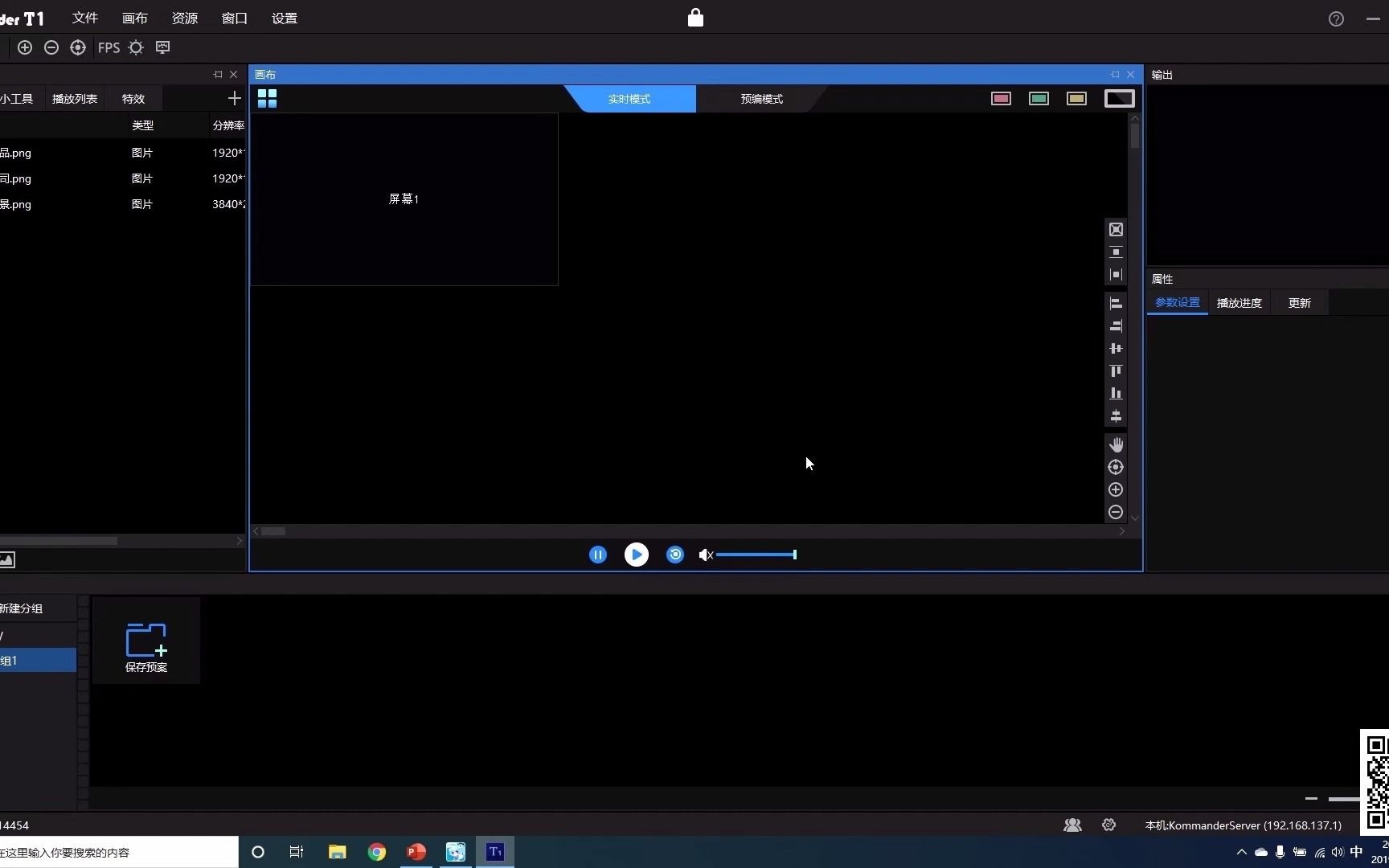This screenshot has width=1389, height=868.
Task: Select the 司.png image row
Action: (122, 178)
